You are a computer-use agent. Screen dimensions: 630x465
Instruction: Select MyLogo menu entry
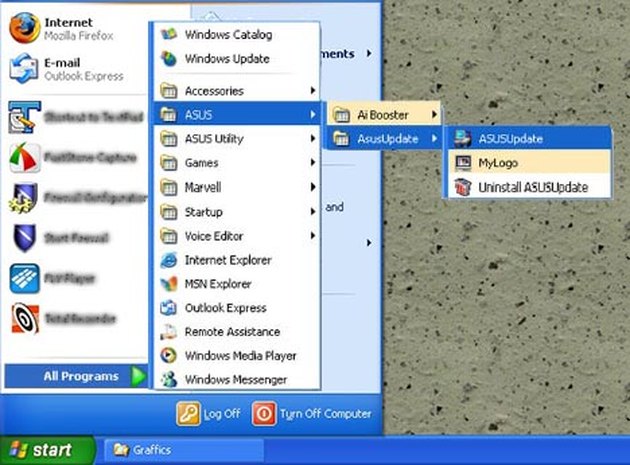[529, 163]
